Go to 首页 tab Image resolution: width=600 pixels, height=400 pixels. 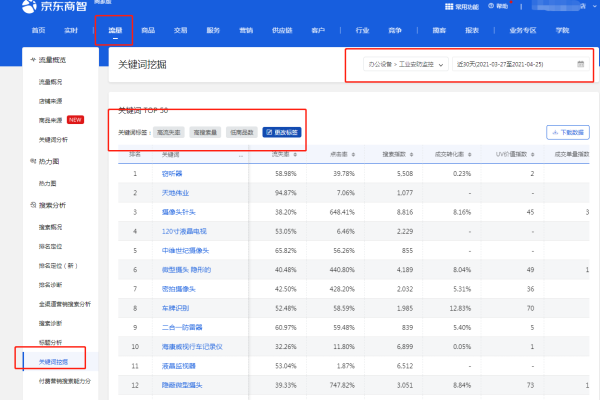point(38,30)
